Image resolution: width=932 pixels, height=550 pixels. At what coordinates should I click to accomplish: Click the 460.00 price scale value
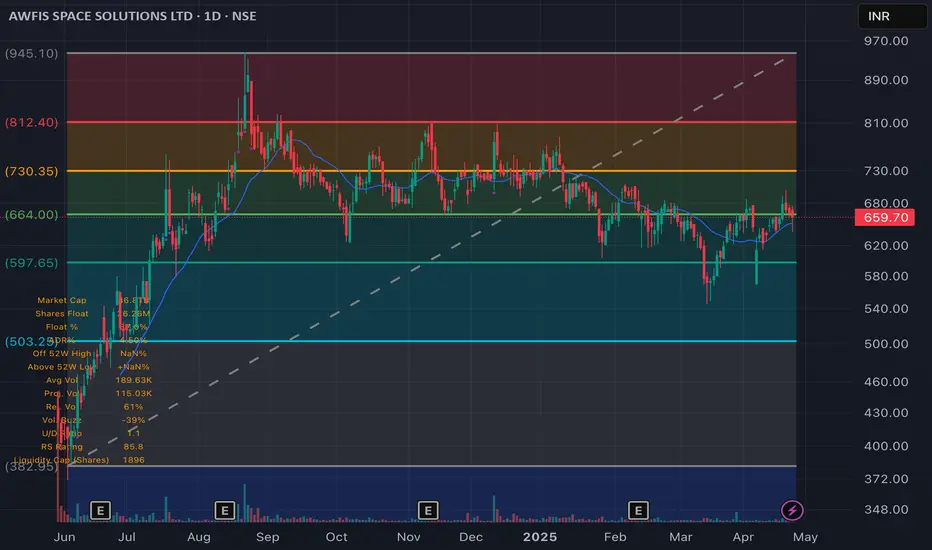tap(886, 382)
